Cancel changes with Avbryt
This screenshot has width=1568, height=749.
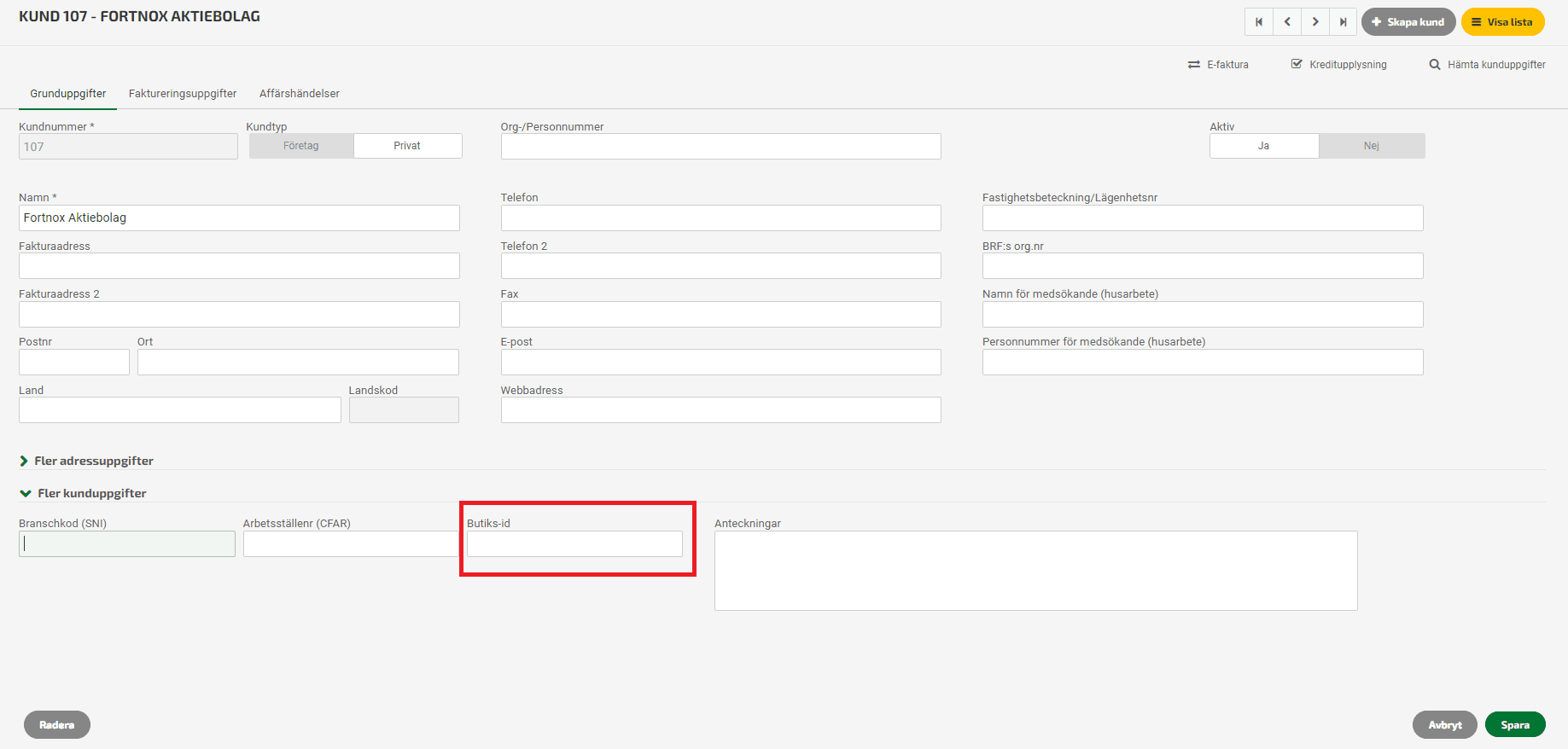1445,724
